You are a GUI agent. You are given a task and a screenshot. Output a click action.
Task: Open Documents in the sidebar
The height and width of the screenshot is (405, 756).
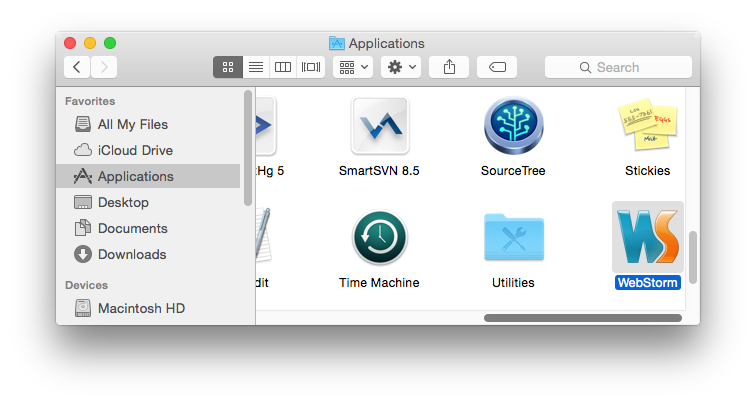[148, 229]
